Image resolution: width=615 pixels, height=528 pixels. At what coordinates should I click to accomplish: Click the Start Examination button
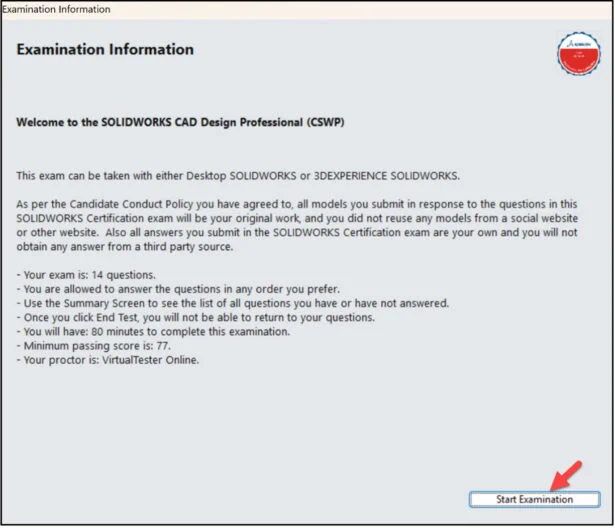[x=534, y=499]
